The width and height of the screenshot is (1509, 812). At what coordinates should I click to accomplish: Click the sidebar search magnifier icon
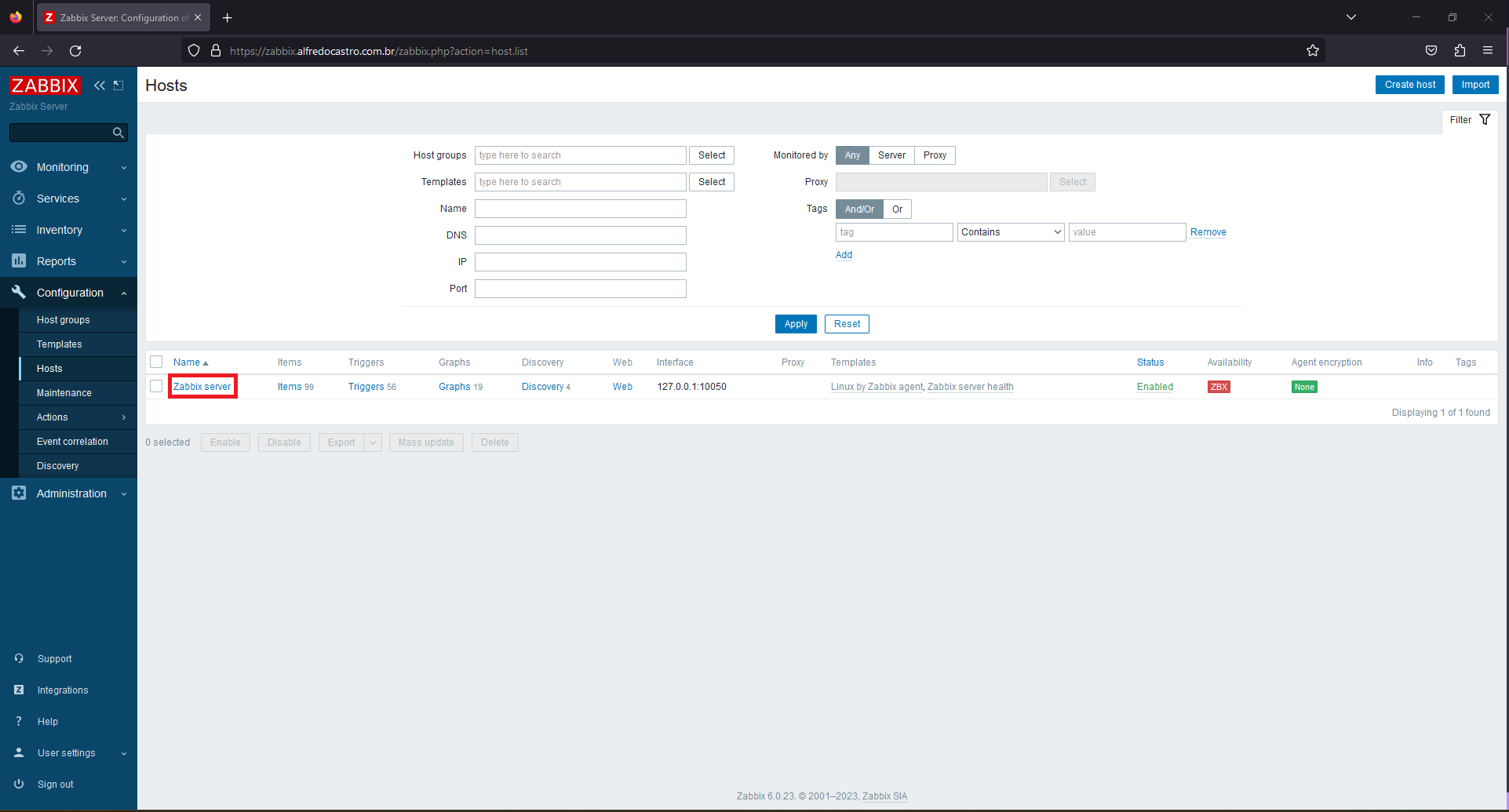click(x=118, y=133)
